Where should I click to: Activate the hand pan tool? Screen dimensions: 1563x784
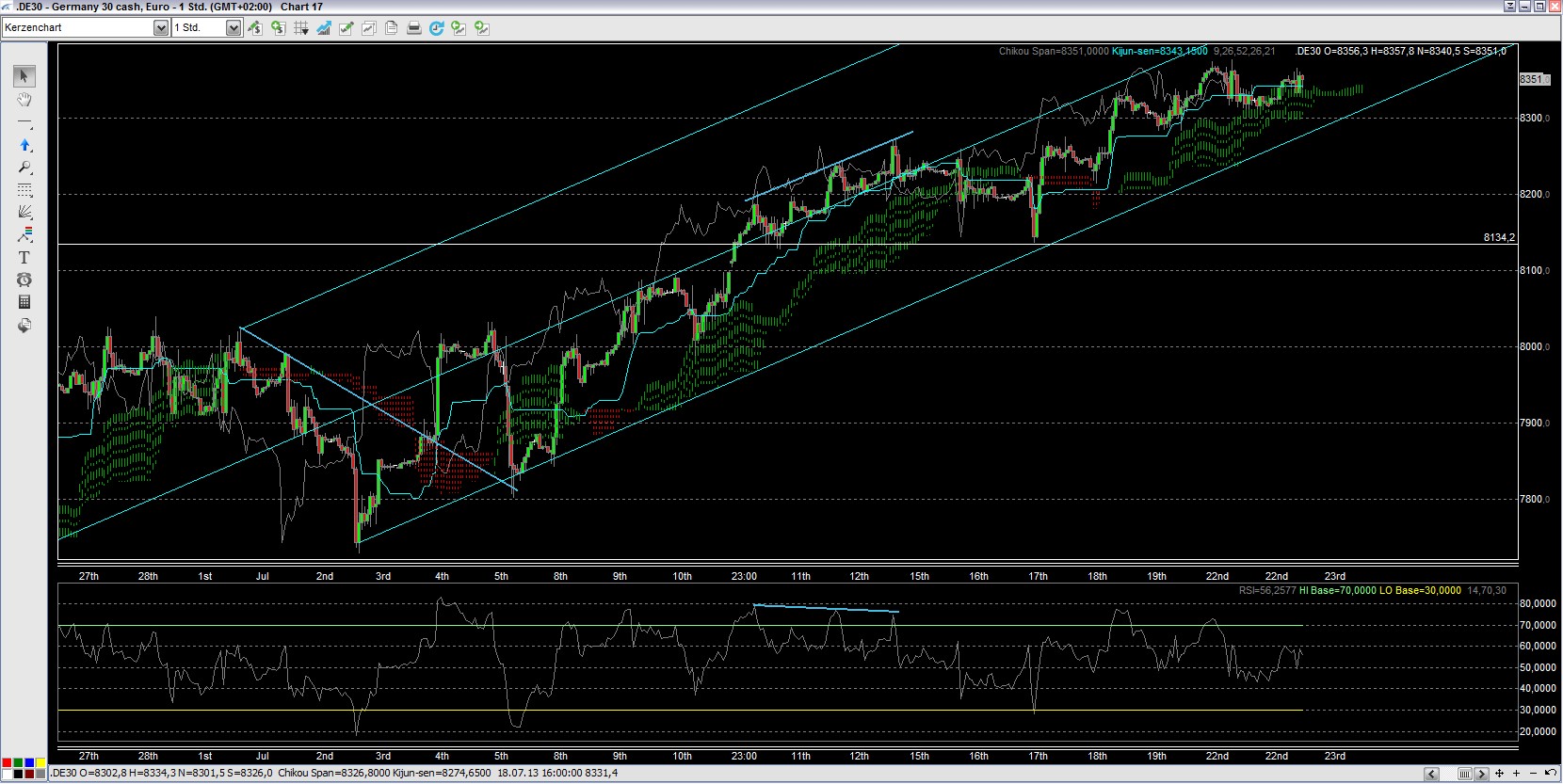[x=24, y=100]
